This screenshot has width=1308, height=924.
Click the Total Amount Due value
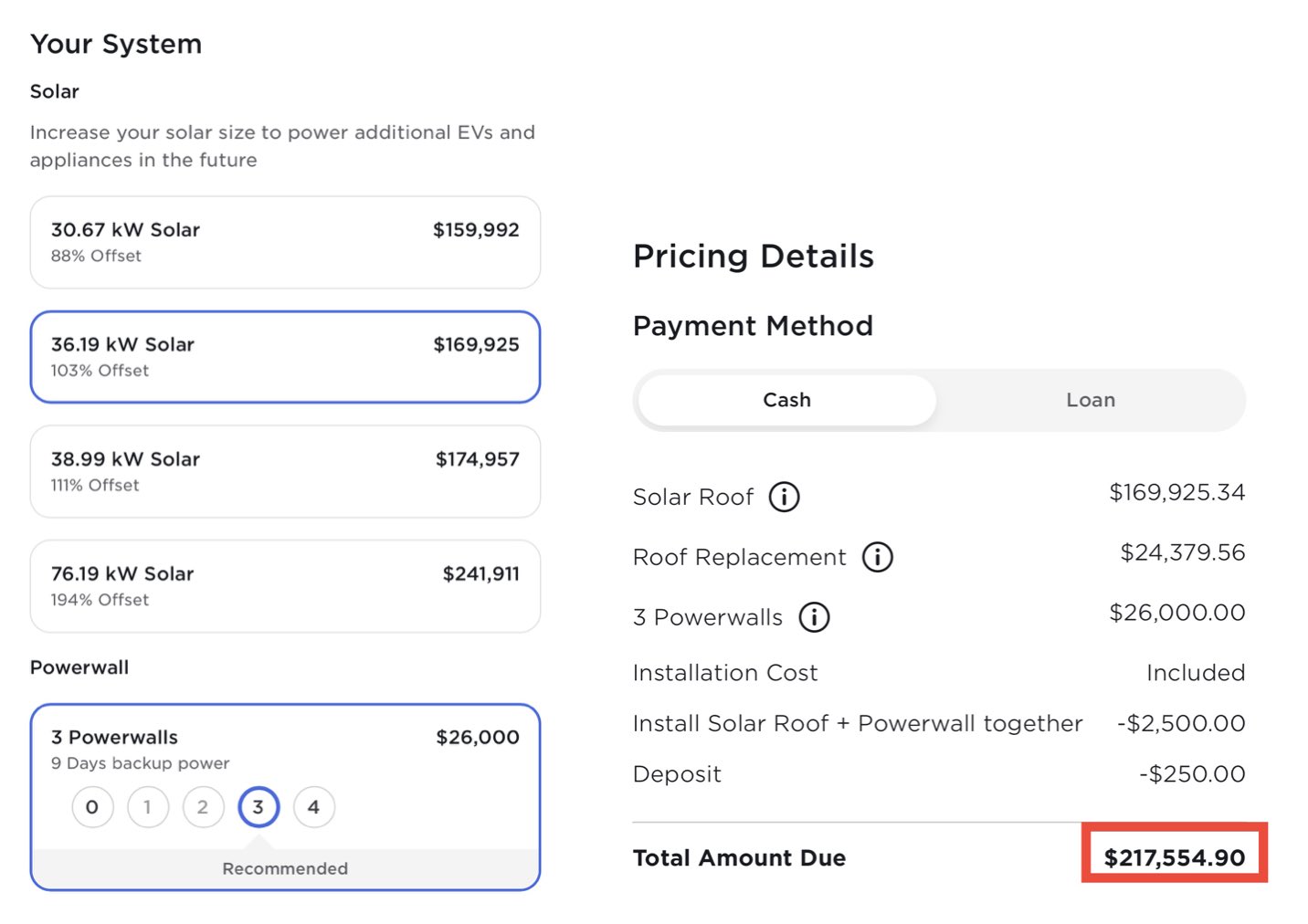(x=1174, y=857)
